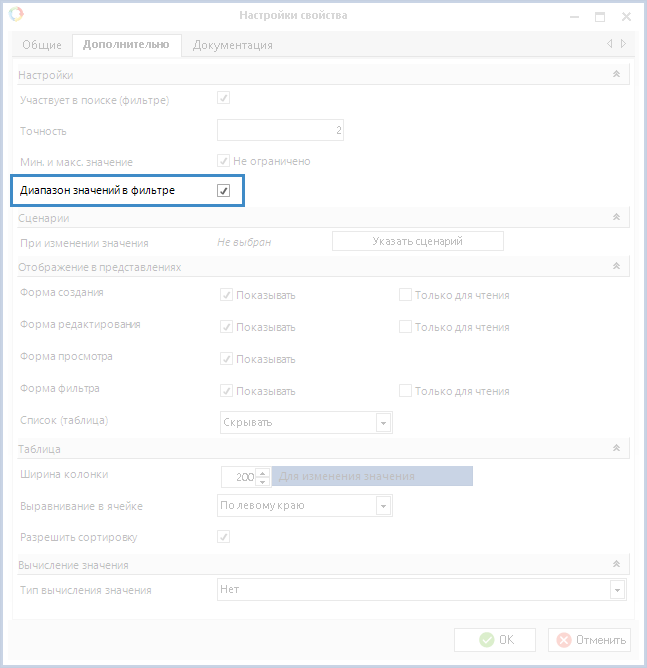The width and height of the screenshot is (647, 668).
Task: Collapse the Сценарии section chevron
Action: (x=616, y=217)
